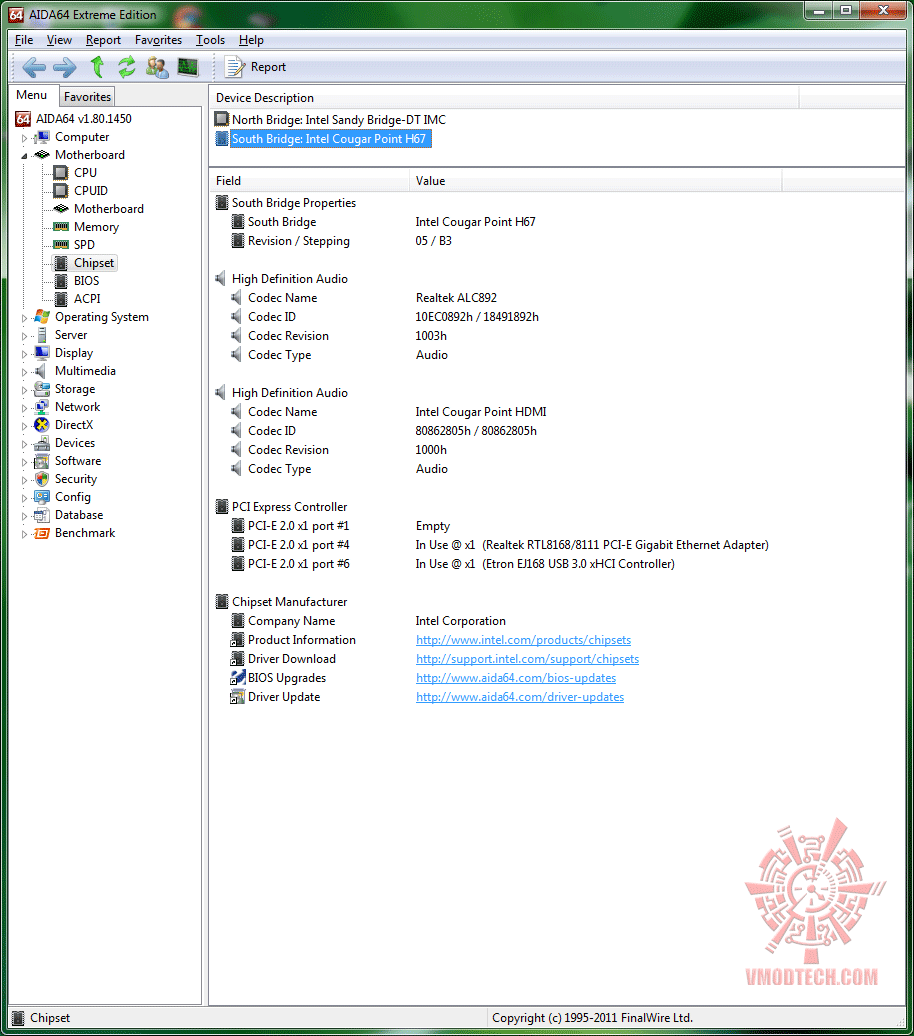Click the Back arrow toolbar icon

34,67
